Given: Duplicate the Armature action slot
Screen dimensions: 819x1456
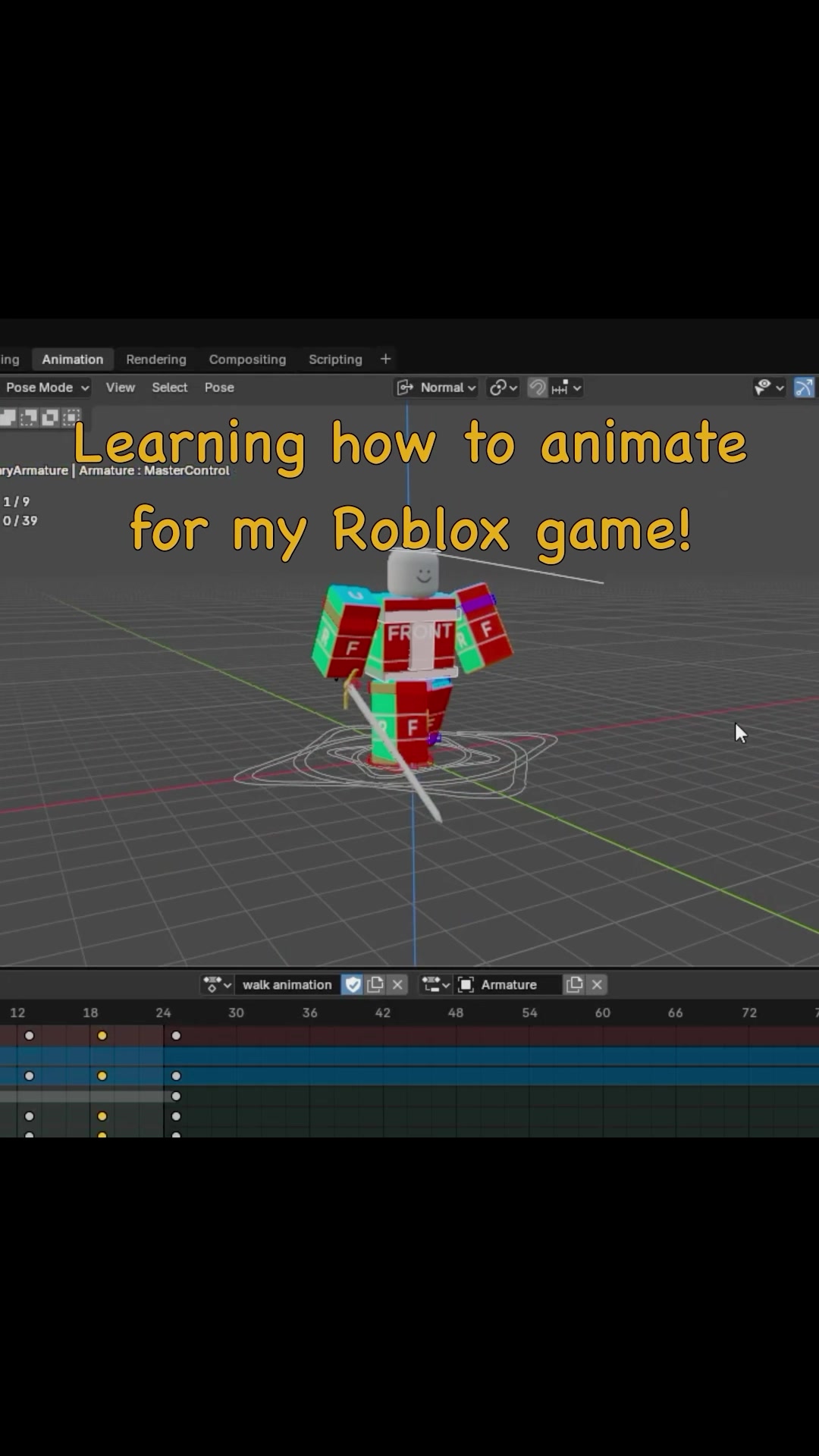Looking at the screenshot, I should 575,984.
